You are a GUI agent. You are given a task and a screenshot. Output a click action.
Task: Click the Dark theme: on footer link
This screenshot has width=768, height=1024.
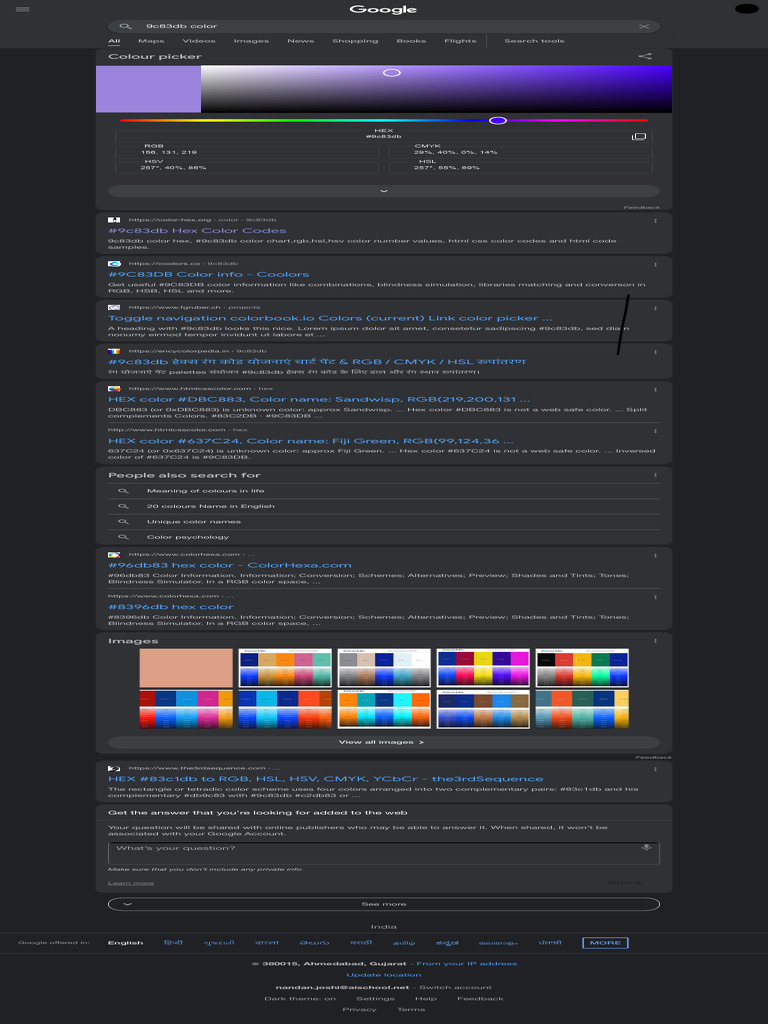[300, 999]
